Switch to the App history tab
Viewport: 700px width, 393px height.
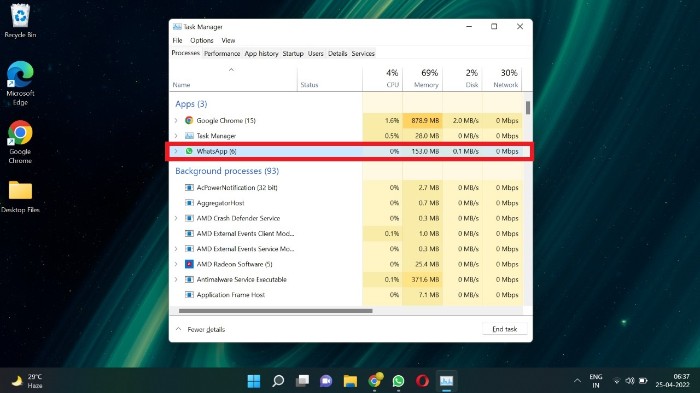click(261, 54)
